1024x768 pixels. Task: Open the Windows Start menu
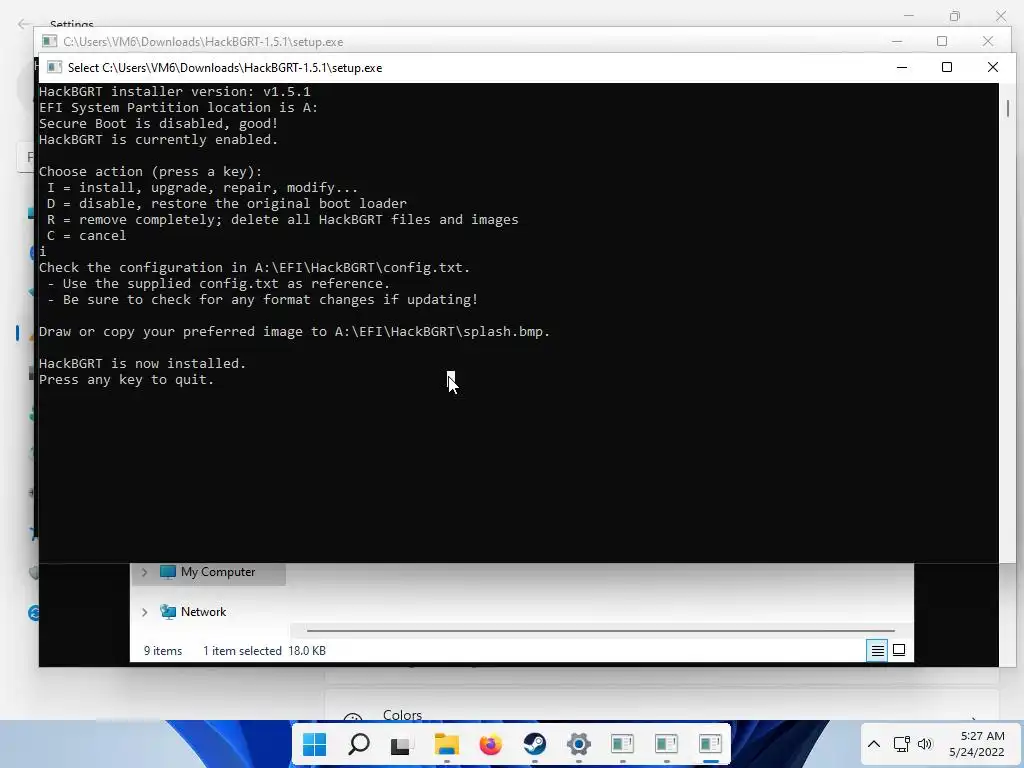pos(314,744)
